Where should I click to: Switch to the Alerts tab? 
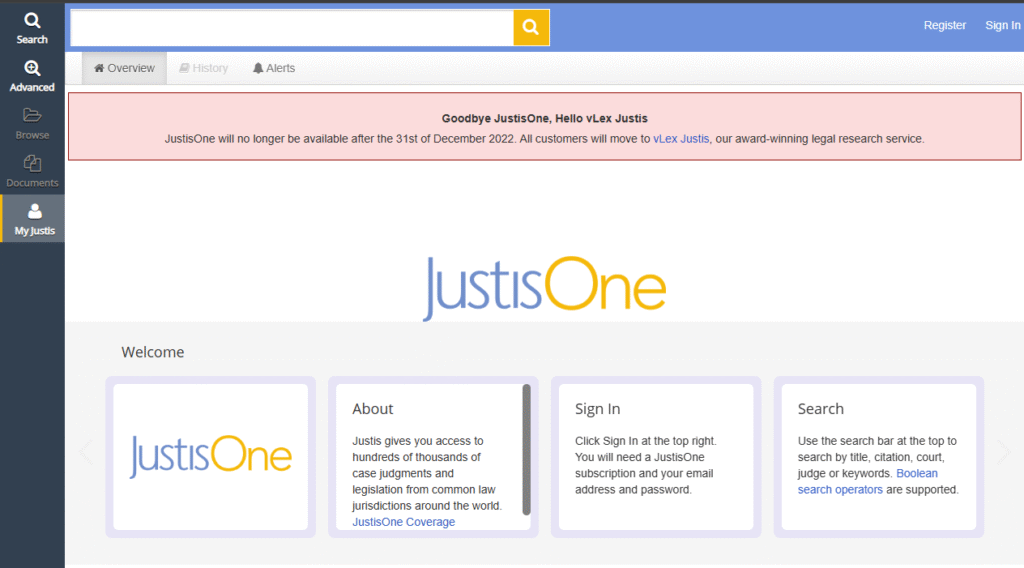(274, 68)
